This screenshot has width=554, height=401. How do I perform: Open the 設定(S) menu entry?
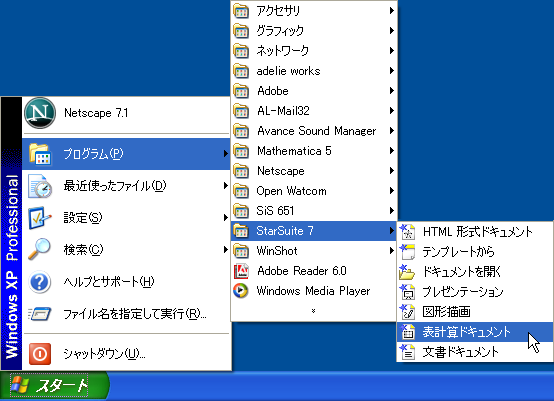[x=126, y=218]
